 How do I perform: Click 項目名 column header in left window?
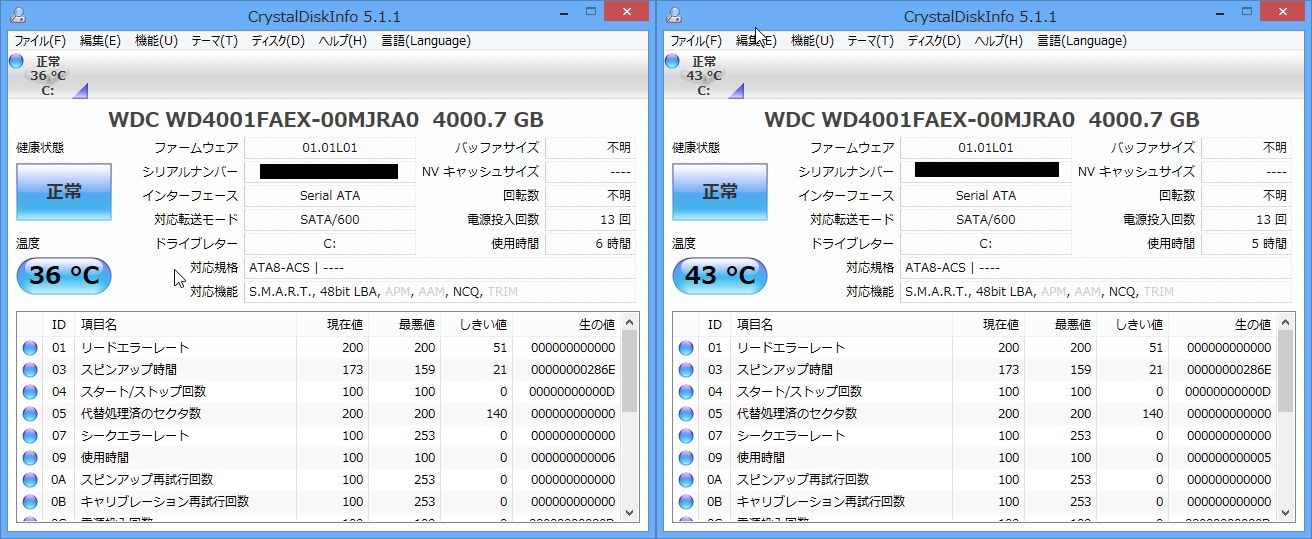point(185,324)
